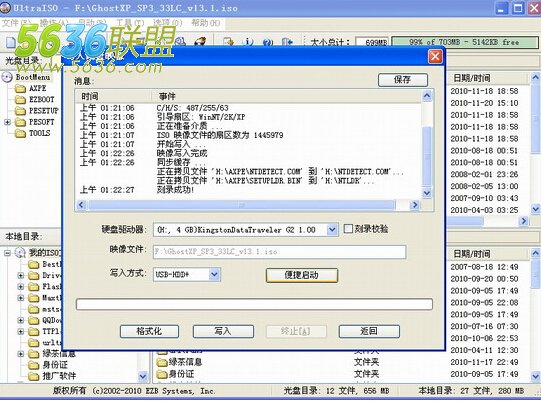
Task: Collapse the 我的ISO tree node
Action: coord(7,253)
